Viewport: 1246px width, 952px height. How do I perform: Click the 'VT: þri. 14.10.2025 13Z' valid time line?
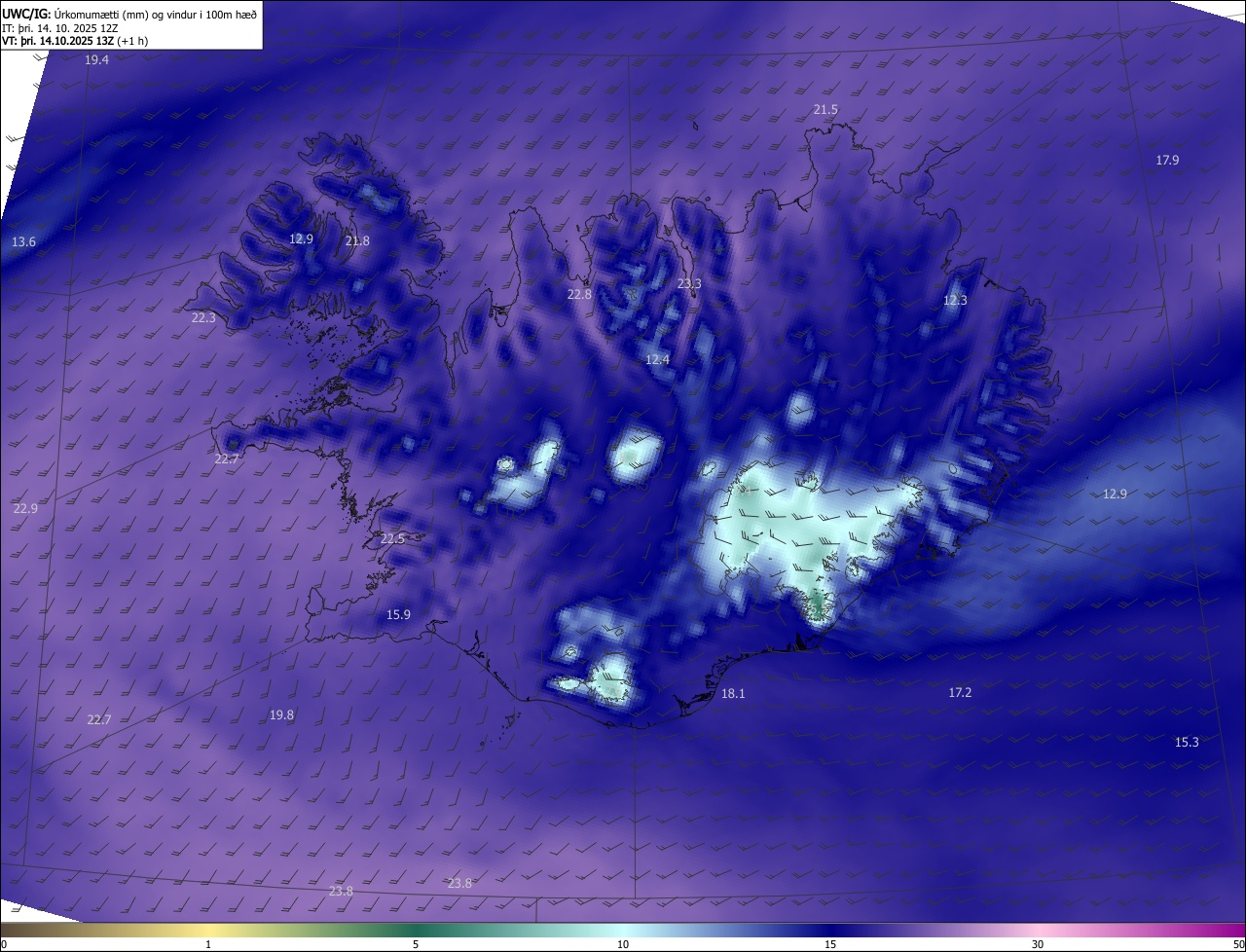(57, 41)
